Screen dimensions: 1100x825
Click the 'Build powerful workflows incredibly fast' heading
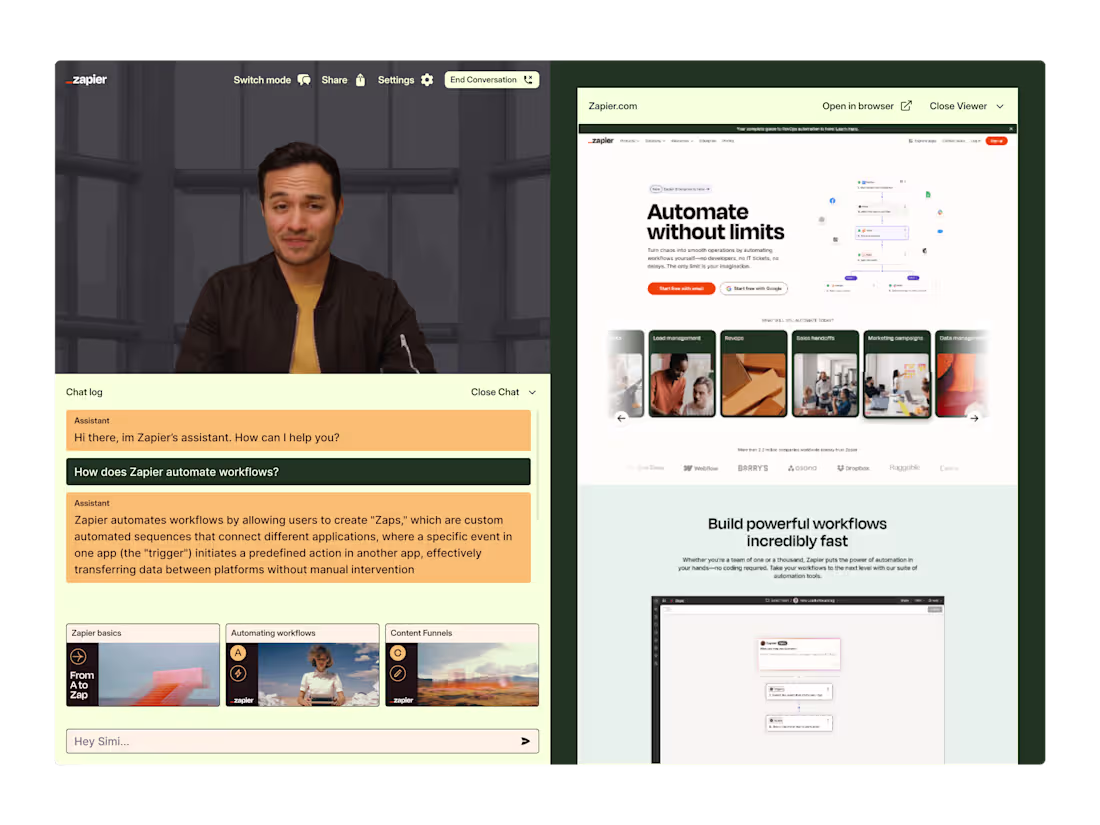pos(797,532)
